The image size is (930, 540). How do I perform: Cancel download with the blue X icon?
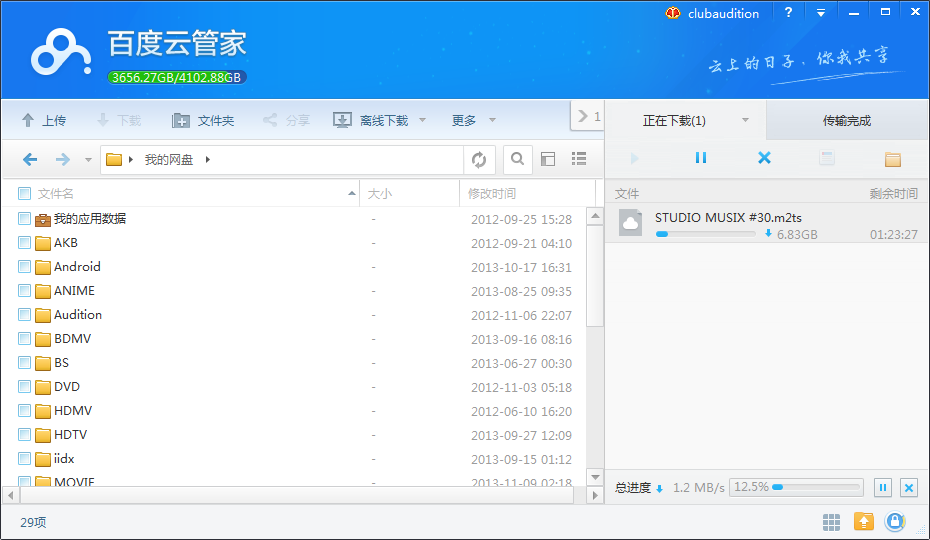(765, 157)
